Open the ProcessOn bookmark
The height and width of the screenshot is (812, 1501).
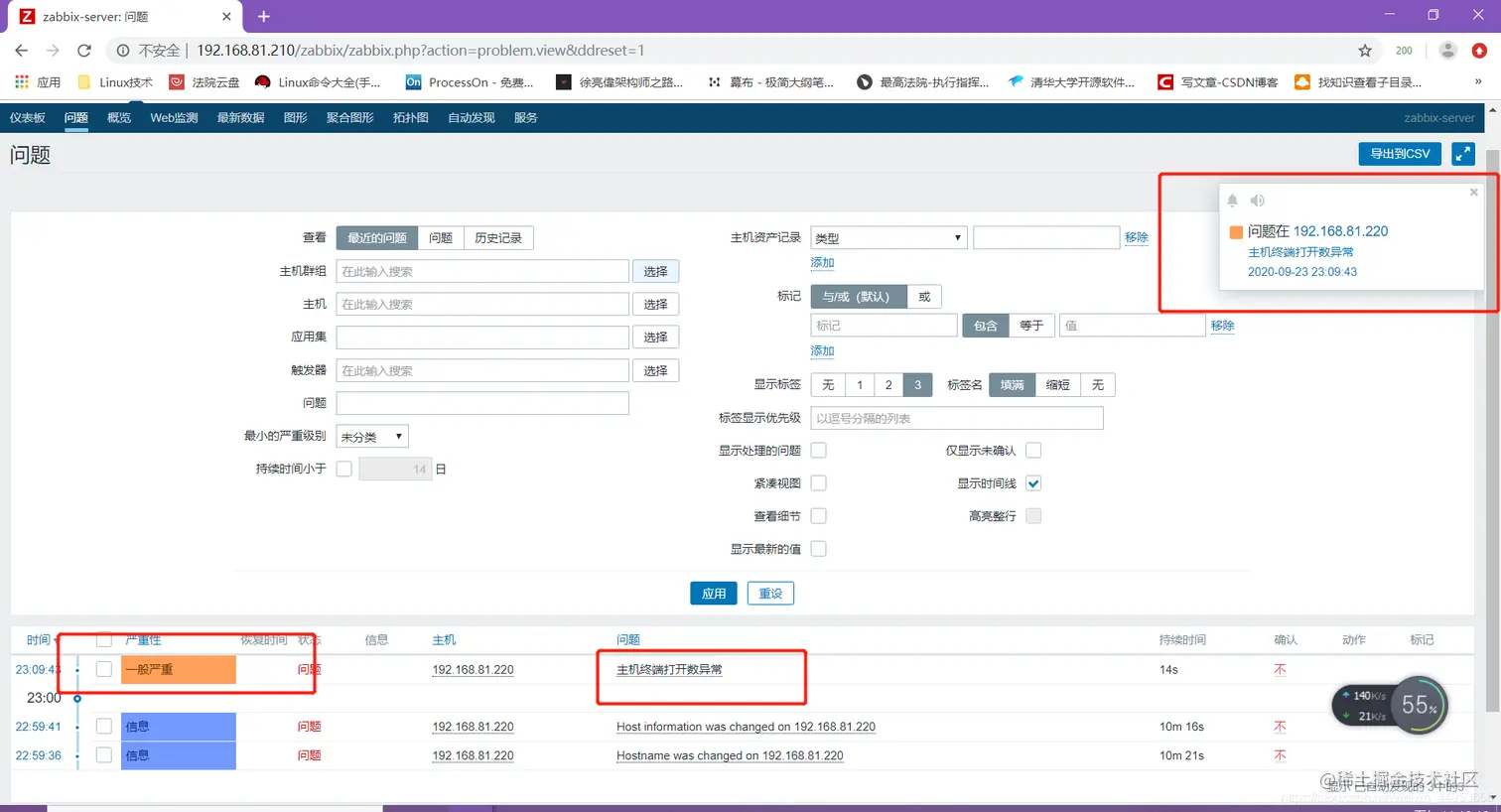coord(470,82)
